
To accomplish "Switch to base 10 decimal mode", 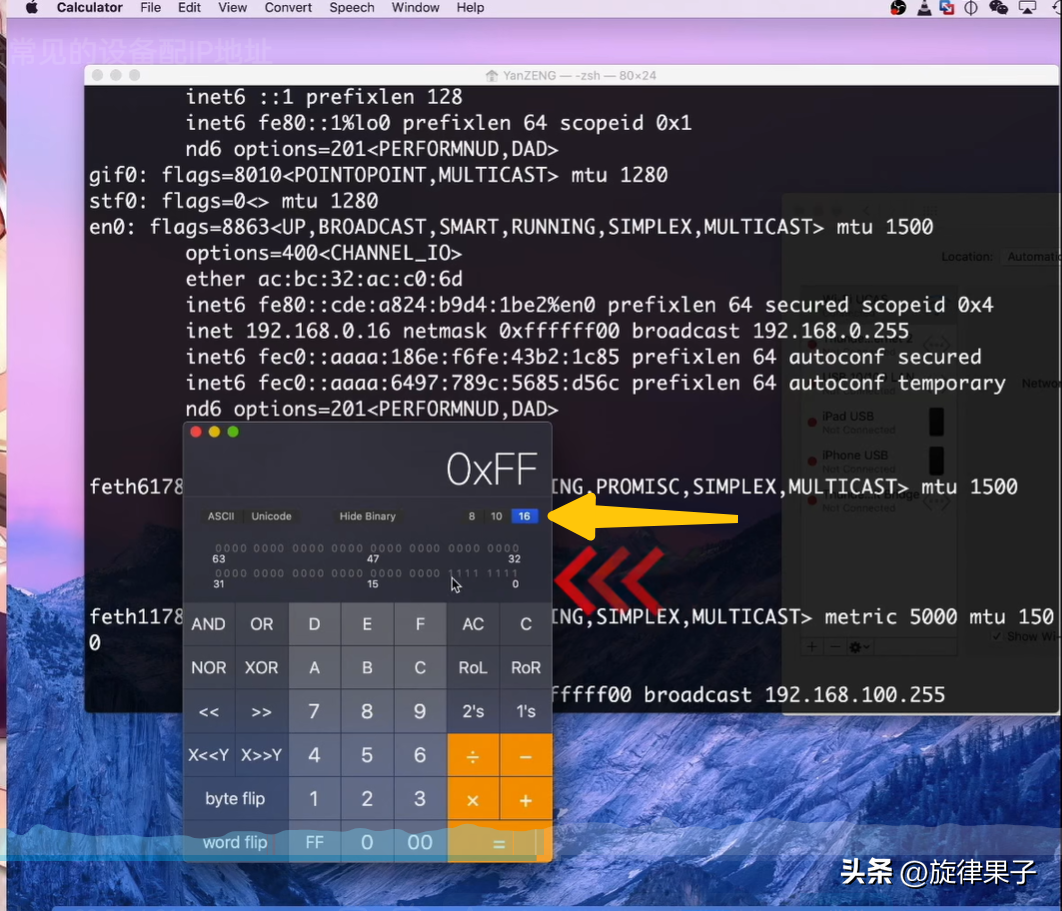I will [x=497, y=516].
